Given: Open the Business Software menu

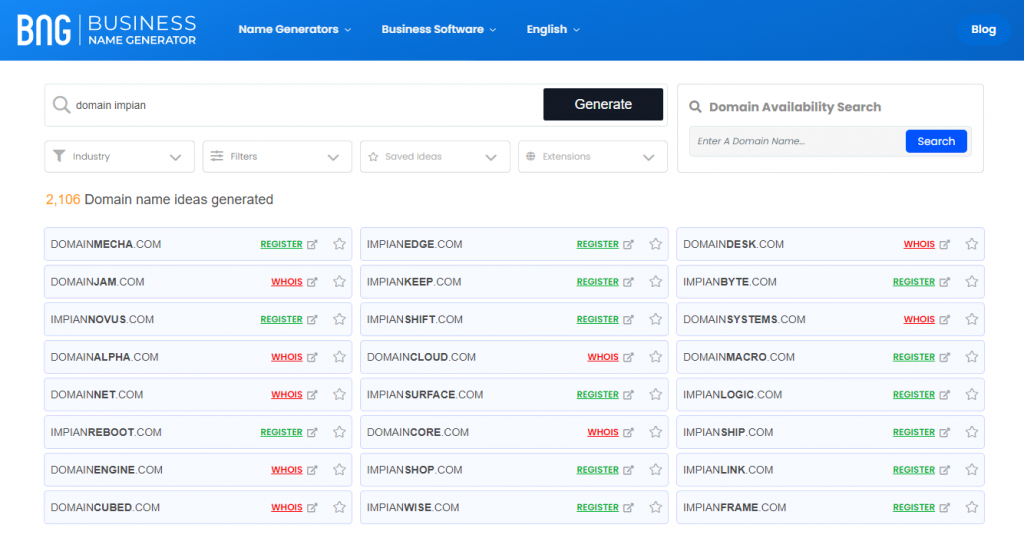Looking at the screenshot, I should point(438,30).
